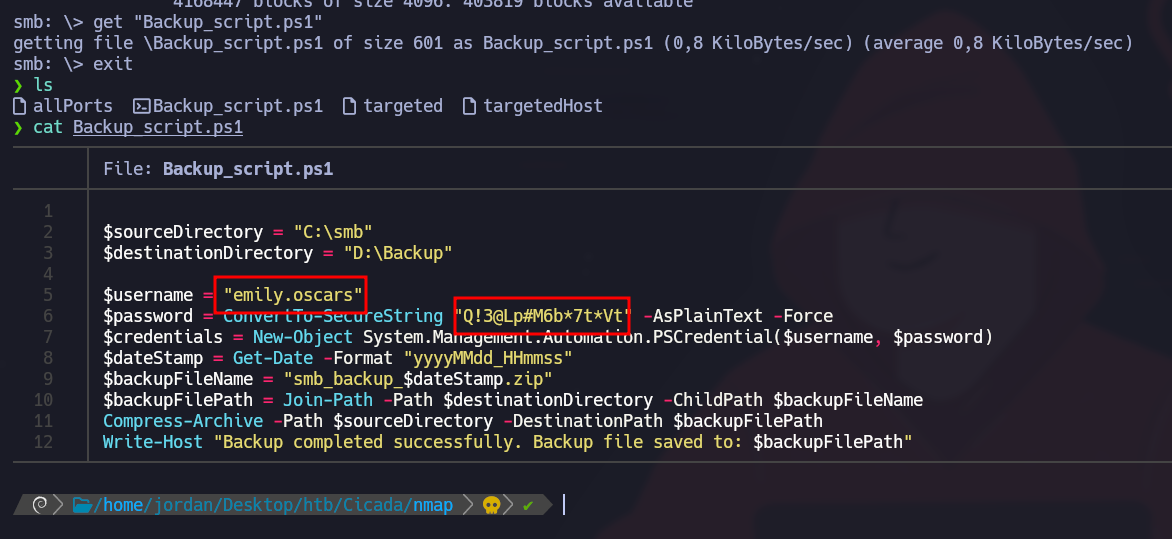Click the script icon beside Backup_script.ps1 listing
Image resolution: width=1172 pixels, height=539 pixels.
(x=142, y=106)
